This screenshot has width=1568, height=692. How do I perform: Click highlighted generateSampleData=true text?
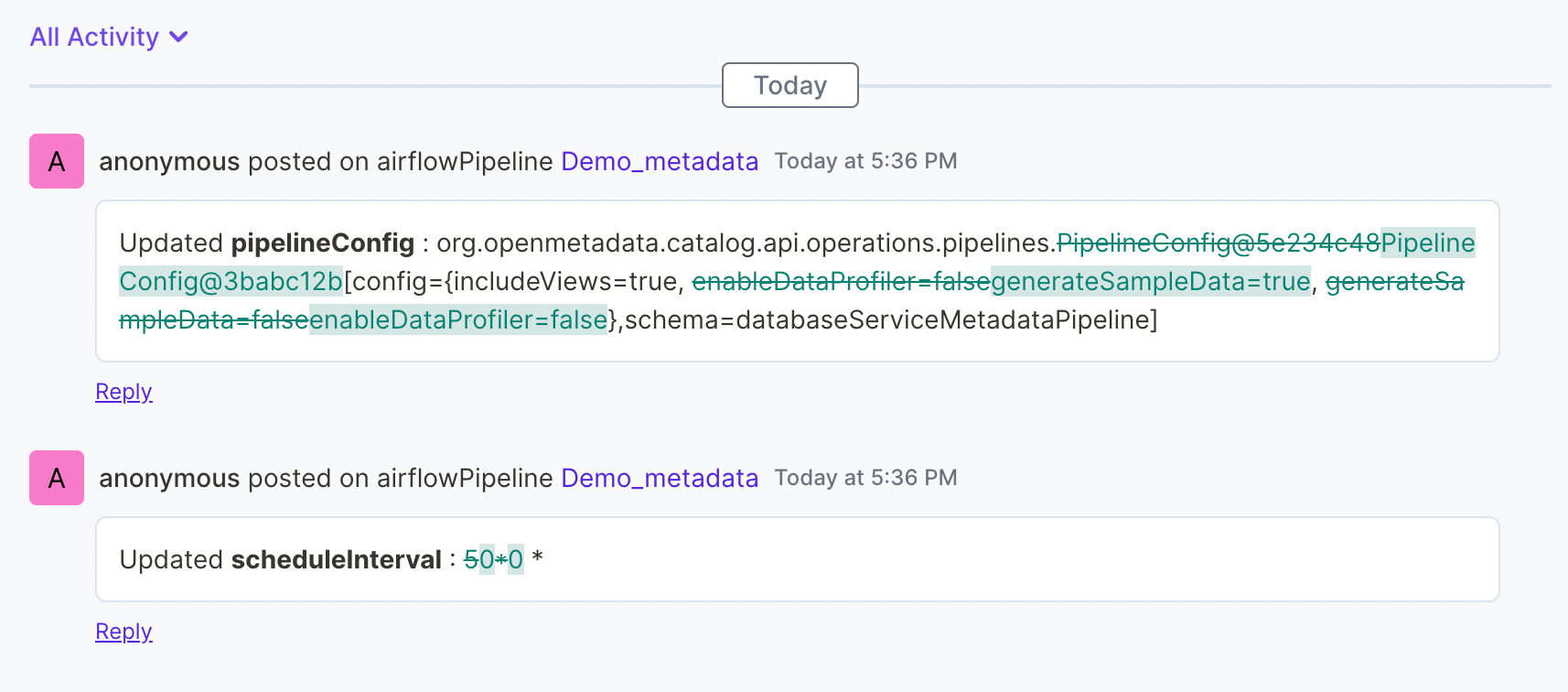[x=1151, y=281]
